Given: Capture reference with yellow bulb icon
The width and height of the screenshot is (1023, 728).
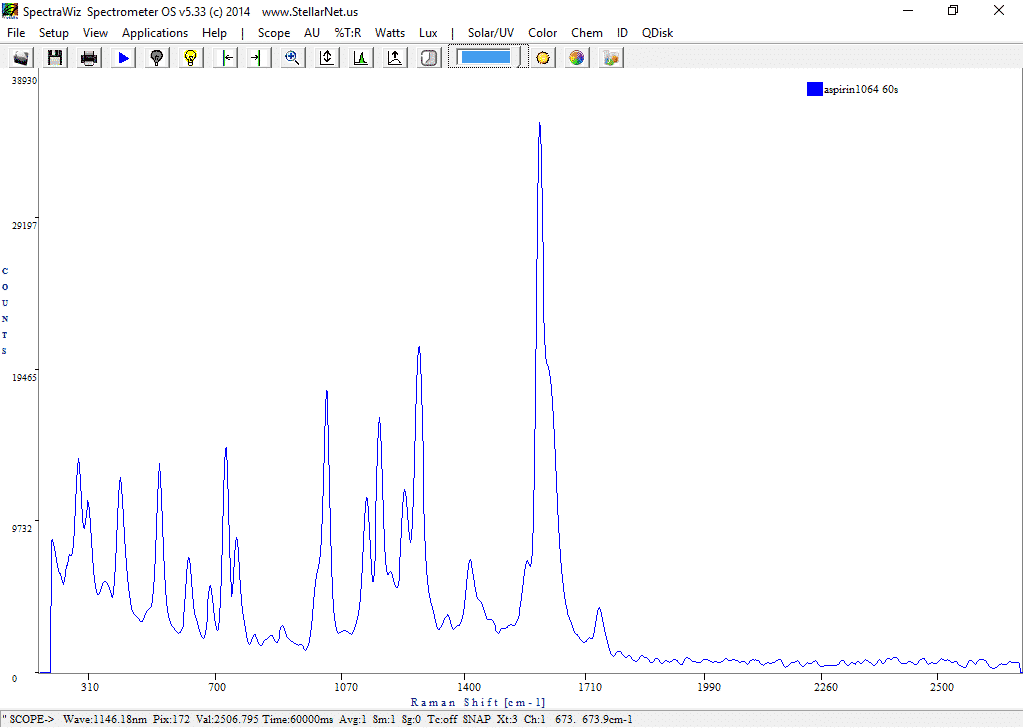Looking at the screenshot, I should point(191,57).
